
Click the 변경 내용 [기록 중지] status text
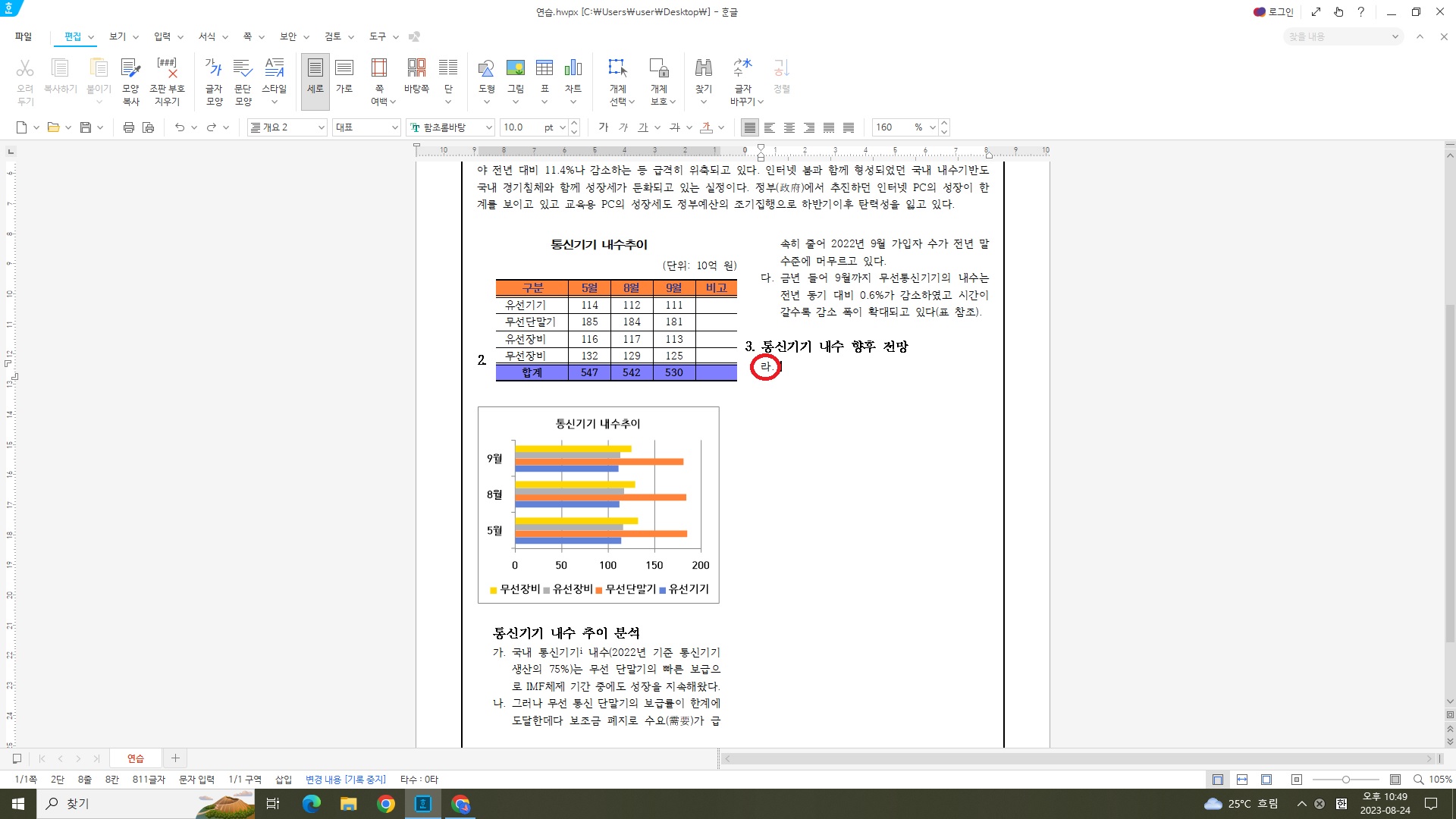345,780
